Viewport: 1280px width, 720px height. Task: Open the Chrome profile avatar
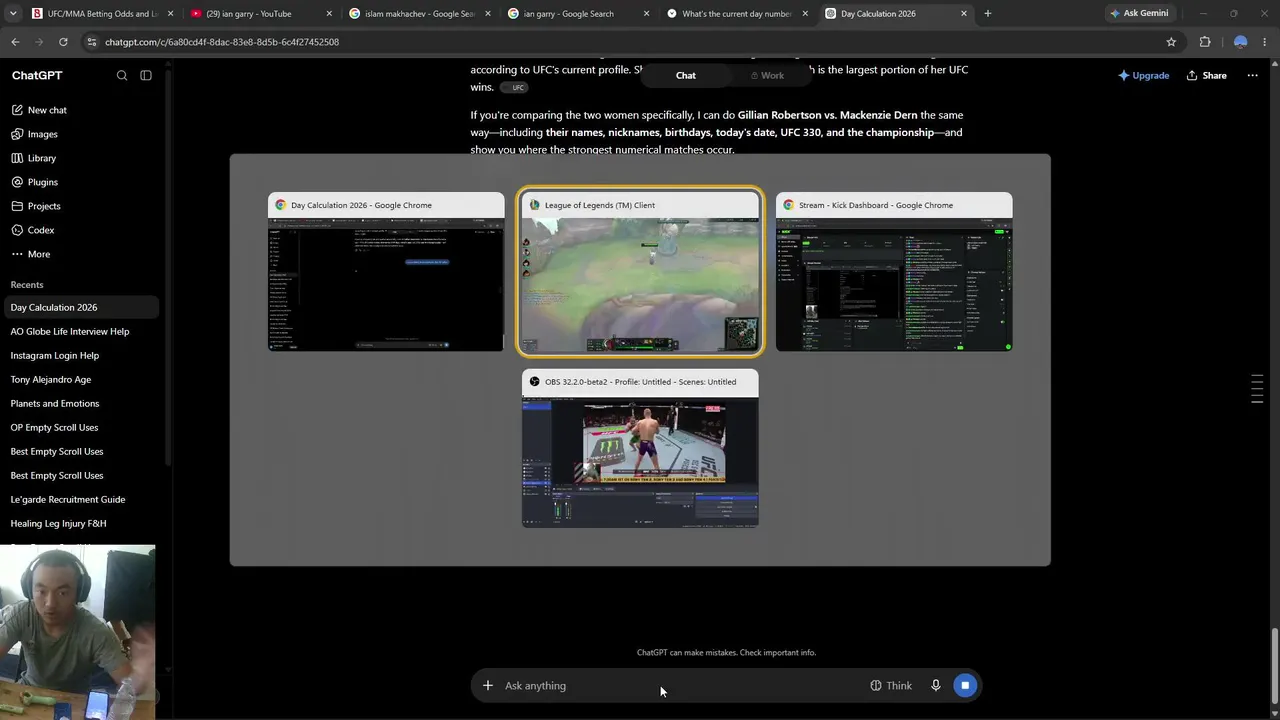(1240, 42)
